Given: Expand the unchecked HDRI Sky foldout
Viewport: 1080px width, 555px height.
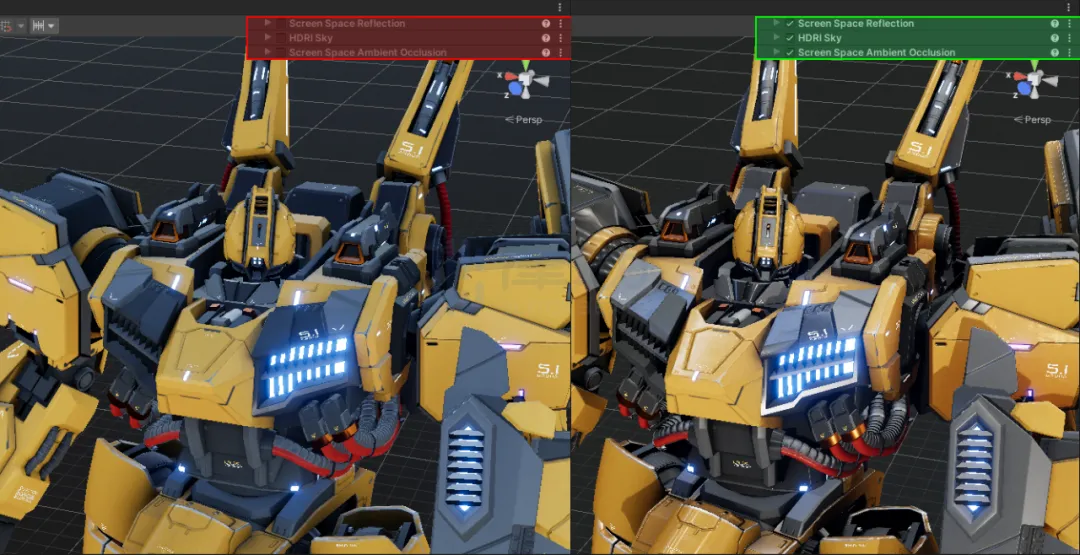Looking at the screenshot, I should (267, 38).
